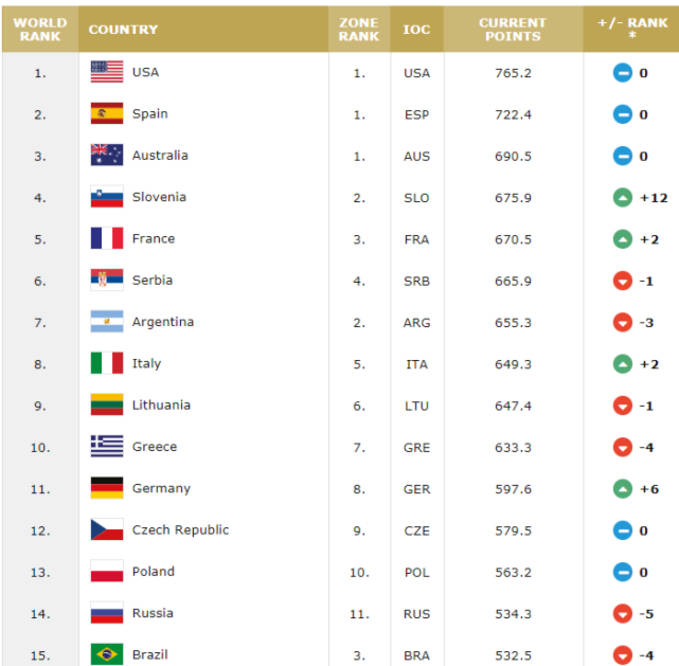
Task: Click the Slovenia flag icon
Action: pyautogui.click(x=106, y=197)
